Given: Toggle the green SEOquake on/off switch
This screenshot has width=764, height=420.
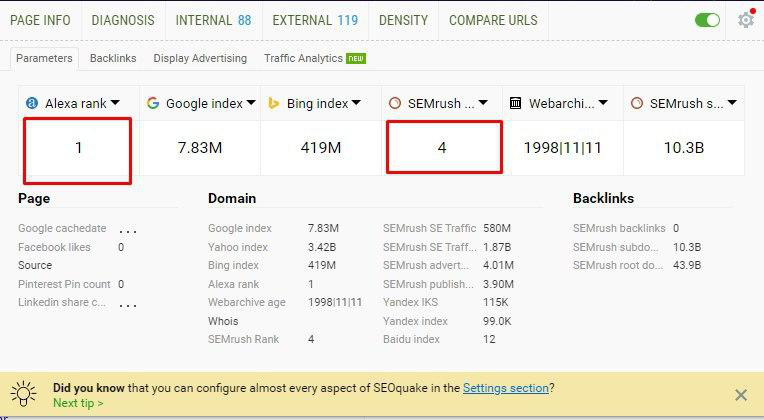Looking at the screenshot, I should point(707,20).
